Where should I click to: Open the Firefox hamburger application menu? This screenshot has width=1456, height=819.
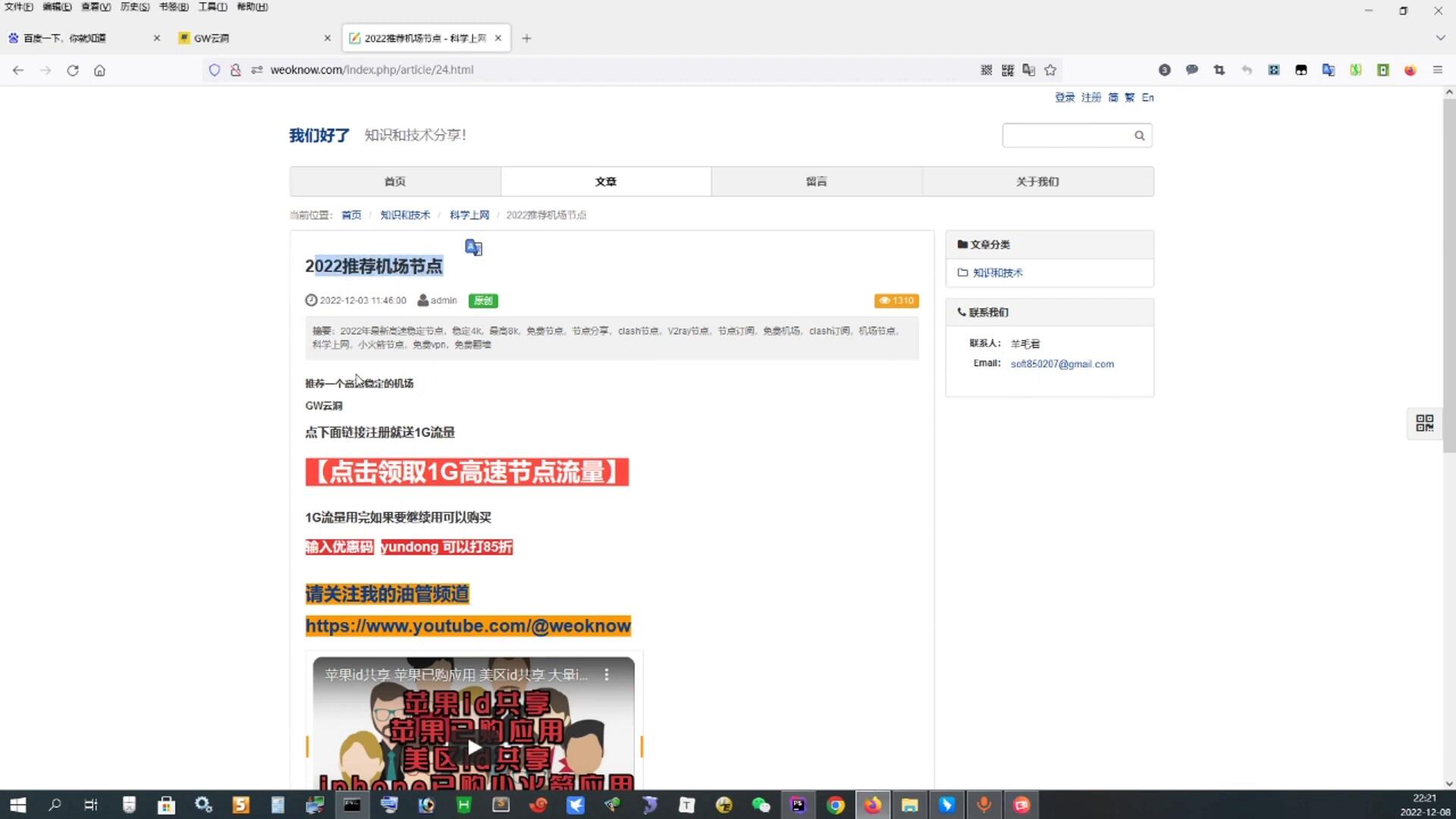click(x=1437, y=70)
